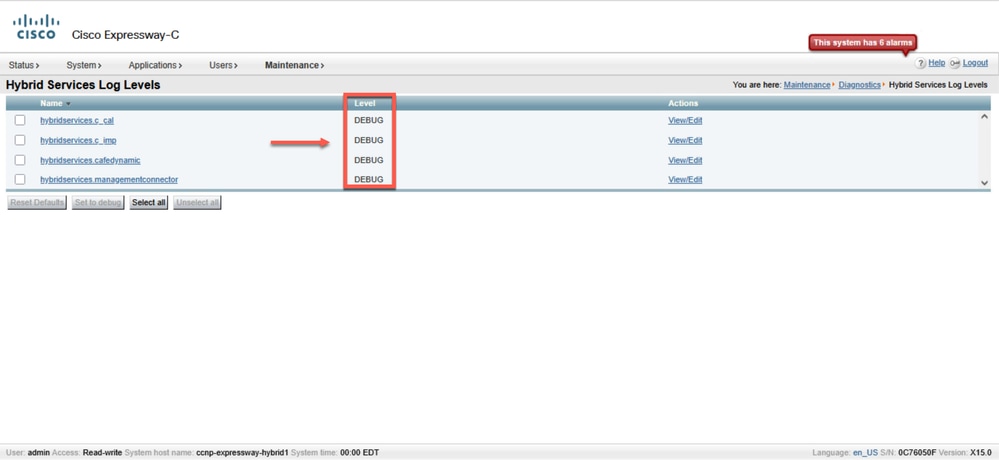Click host name ccnp-expressway-hybrid1 in status bar
999x460 pixels.
242,453
